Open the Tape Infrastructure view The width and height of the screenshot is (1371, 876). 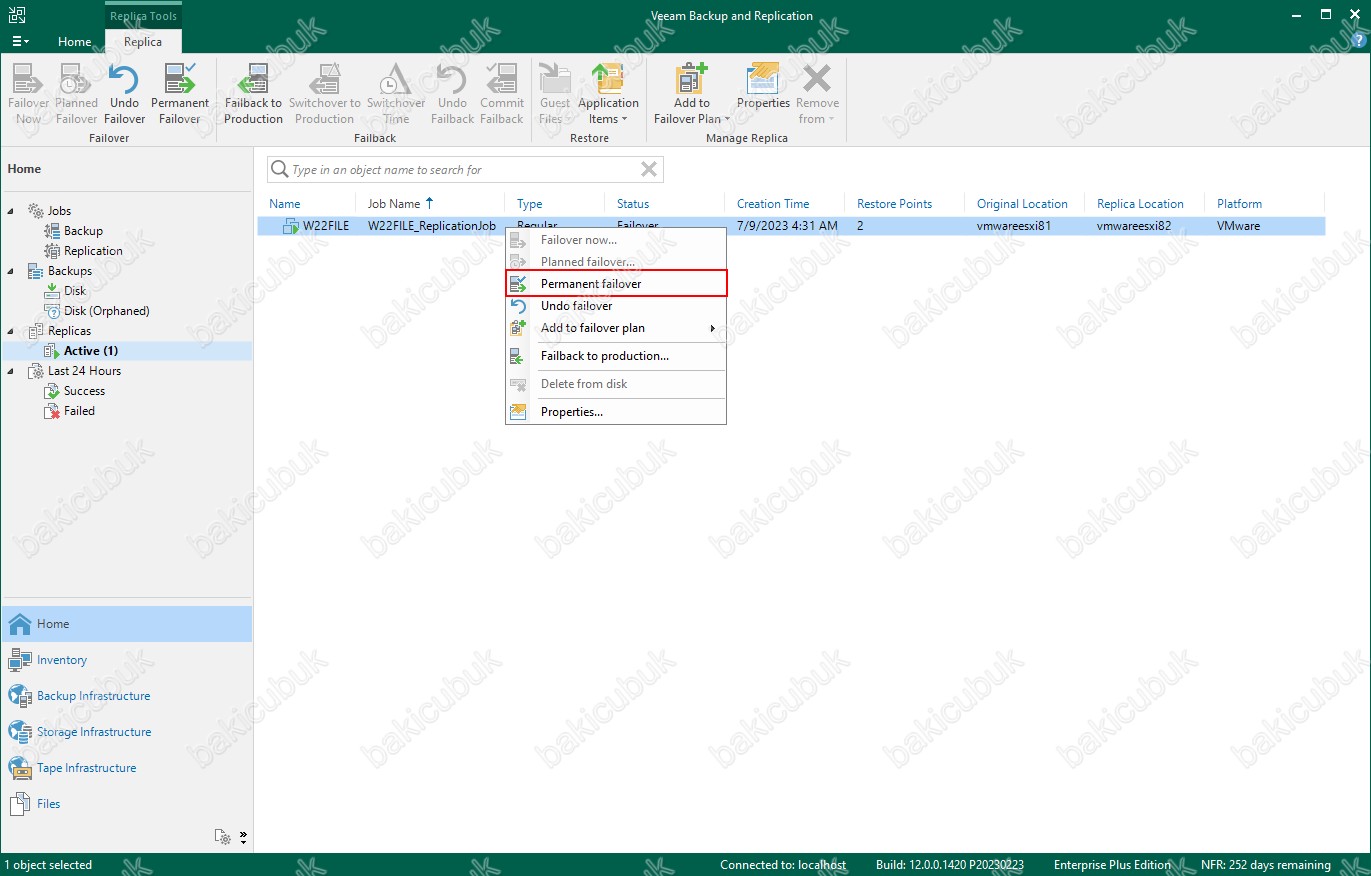(x=126, y=768)
